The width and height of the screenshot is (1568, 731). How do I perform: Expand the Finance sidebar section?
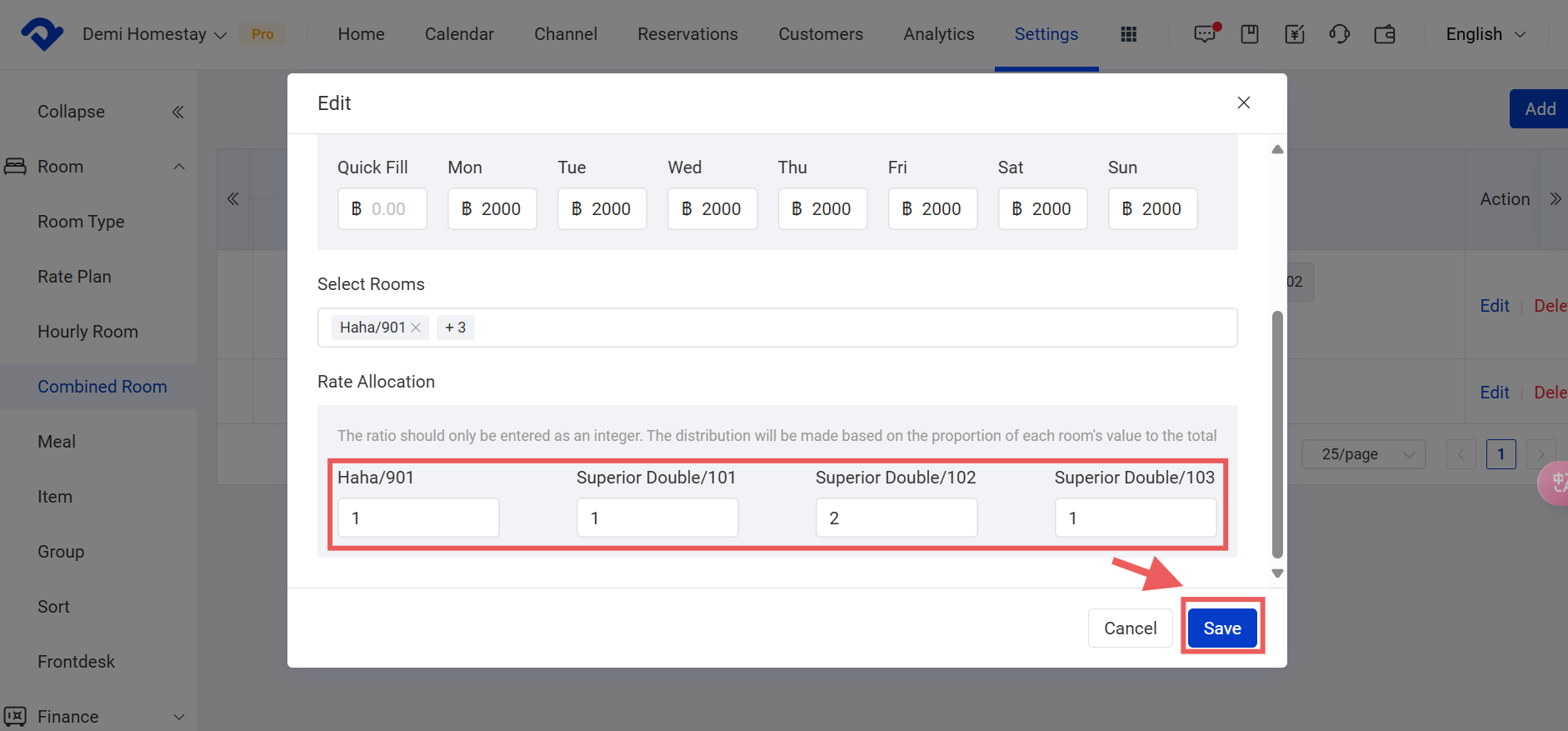[x=178, y=717]
